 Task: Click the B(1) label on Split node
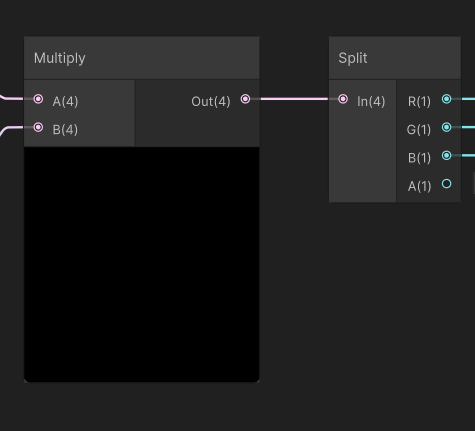click(419, 158)
